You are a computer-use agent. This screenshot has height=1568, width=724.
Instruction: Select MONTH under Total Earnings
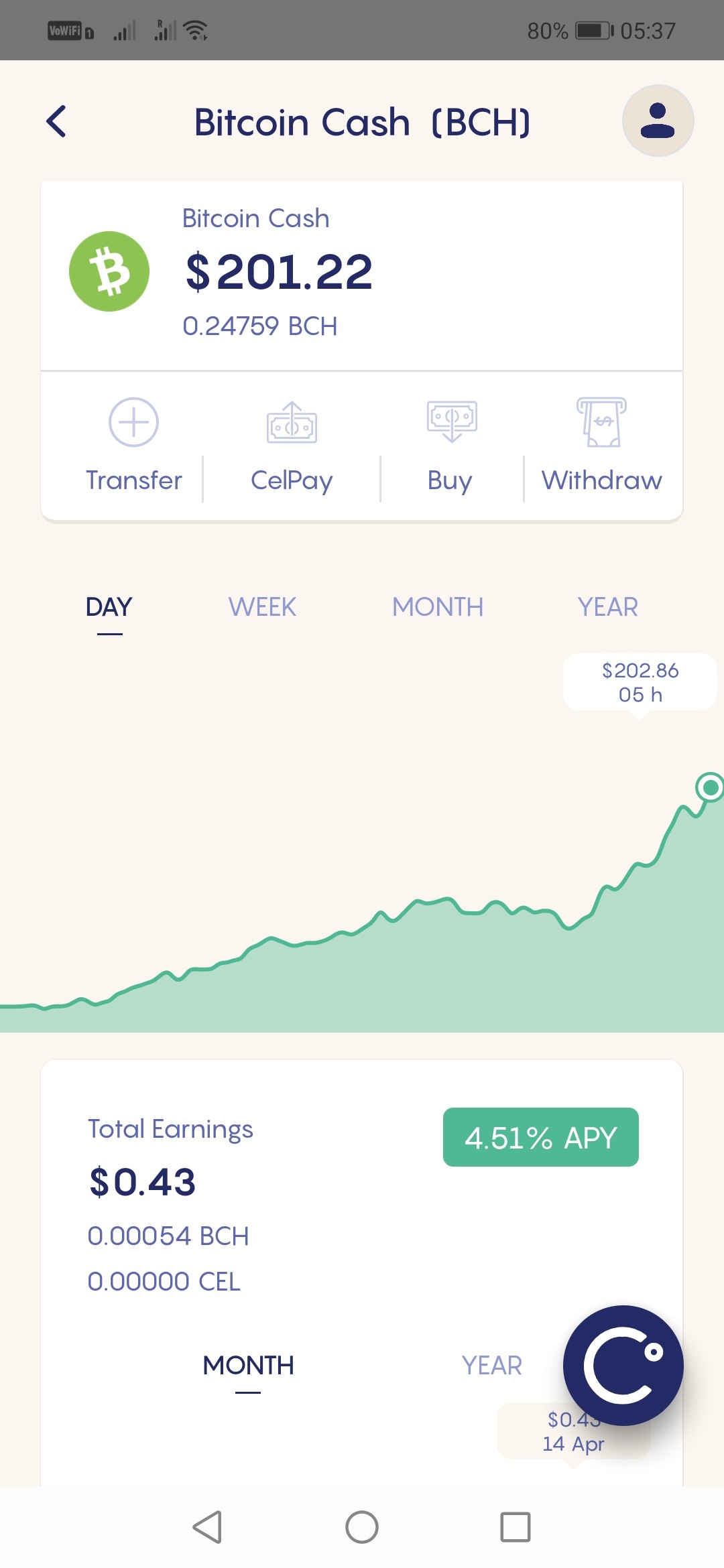pos(248,1365)
